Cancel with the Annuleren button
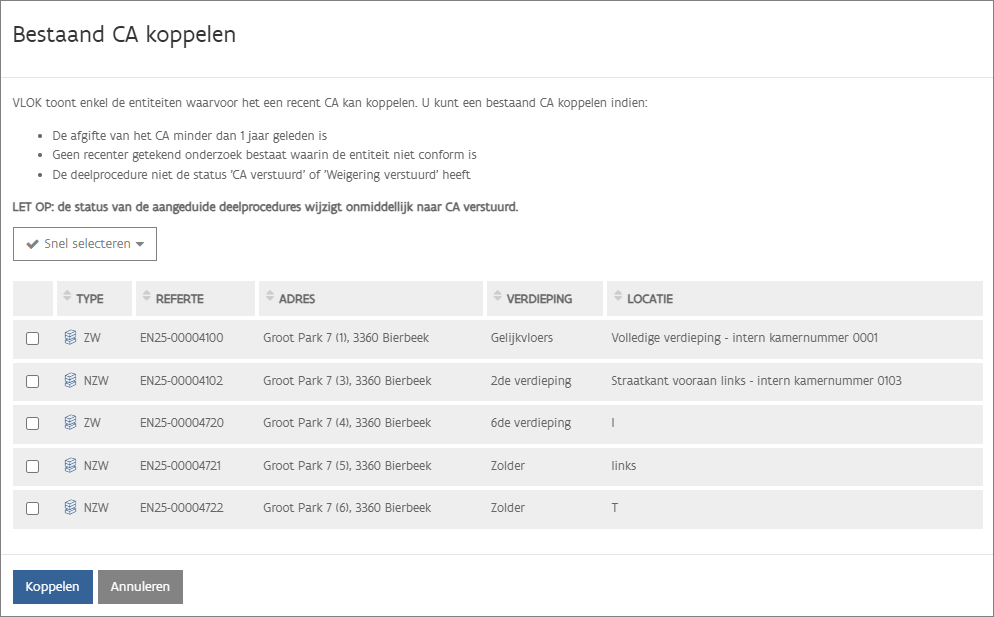Screen dimensions: 994x617 [x=140, y=587]
